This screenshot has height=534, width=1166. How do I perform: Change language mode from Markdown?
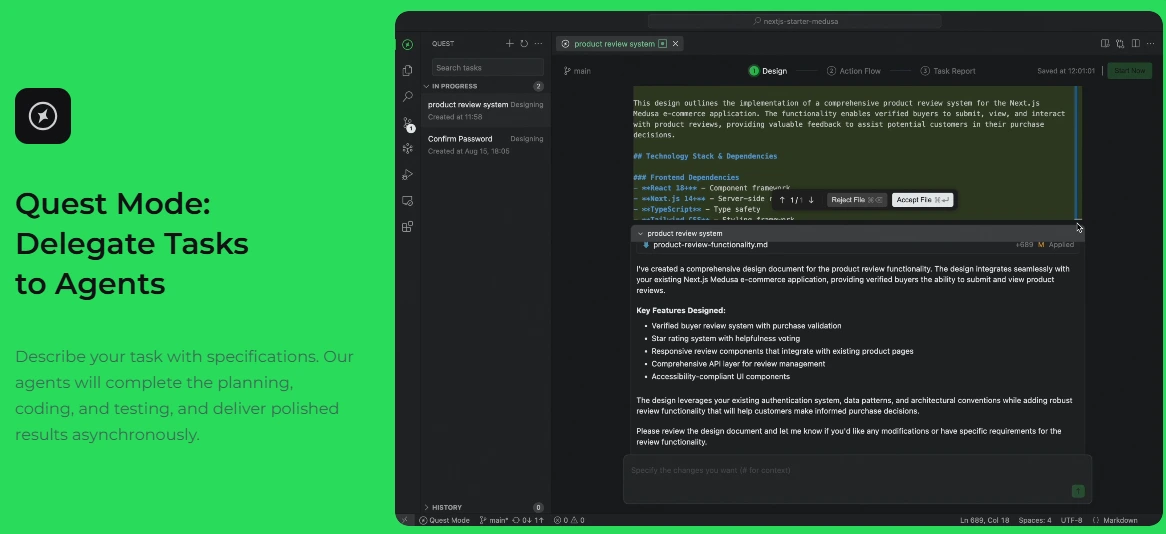(1114, 520)
